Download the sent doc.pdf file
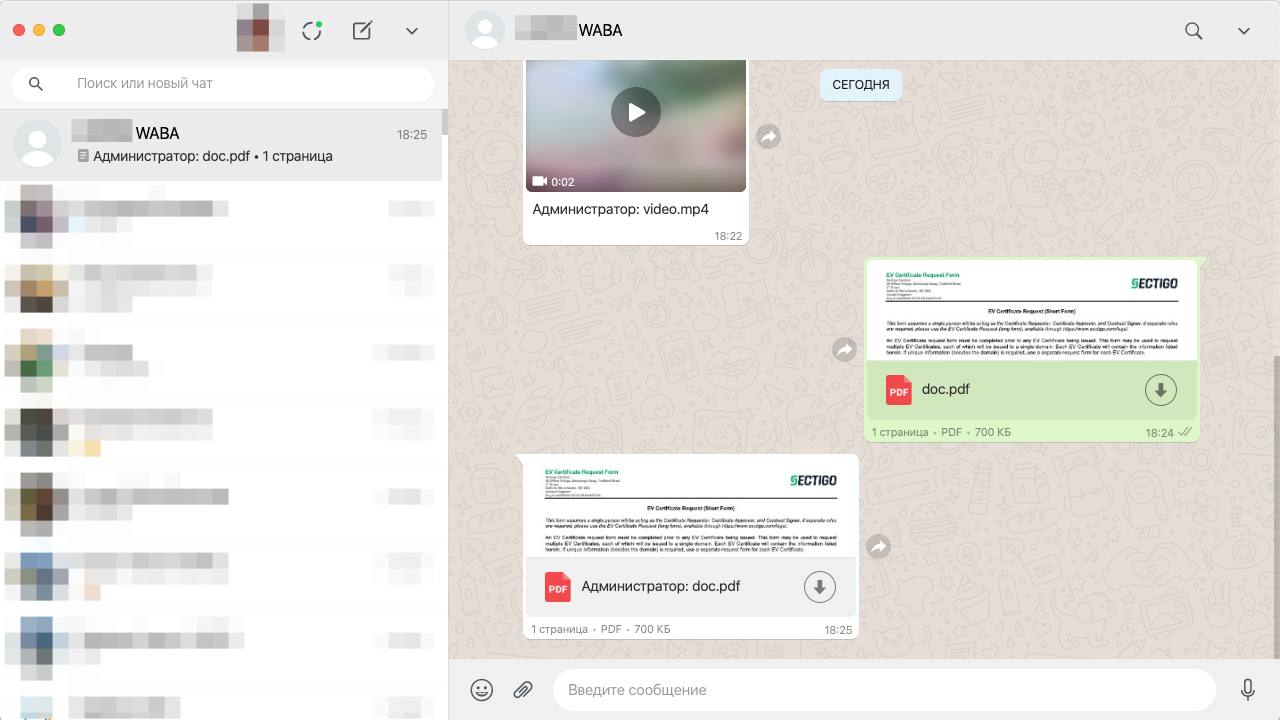 1160,390
